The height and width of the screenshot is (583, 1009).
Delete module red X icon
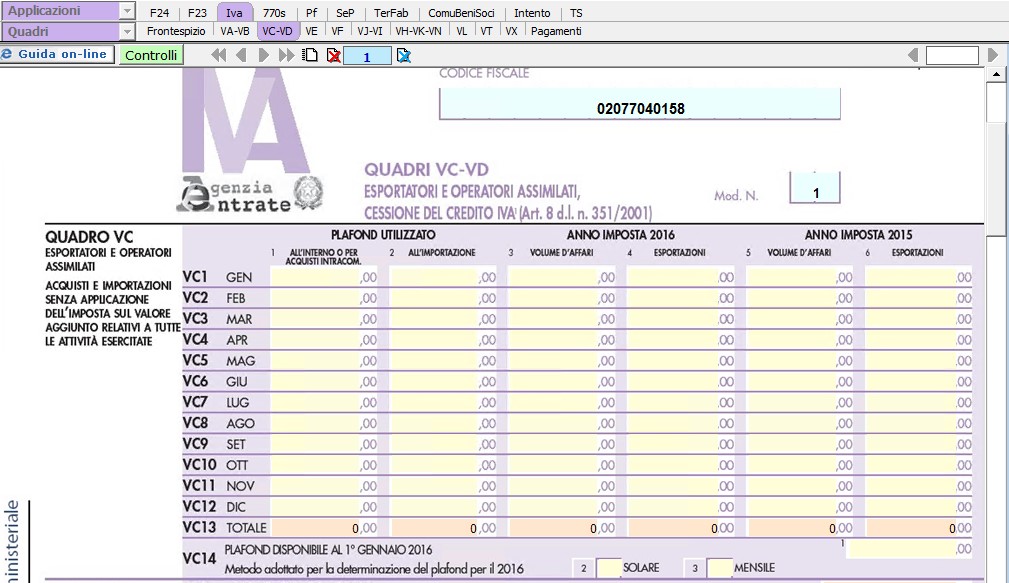pos(333,55)
